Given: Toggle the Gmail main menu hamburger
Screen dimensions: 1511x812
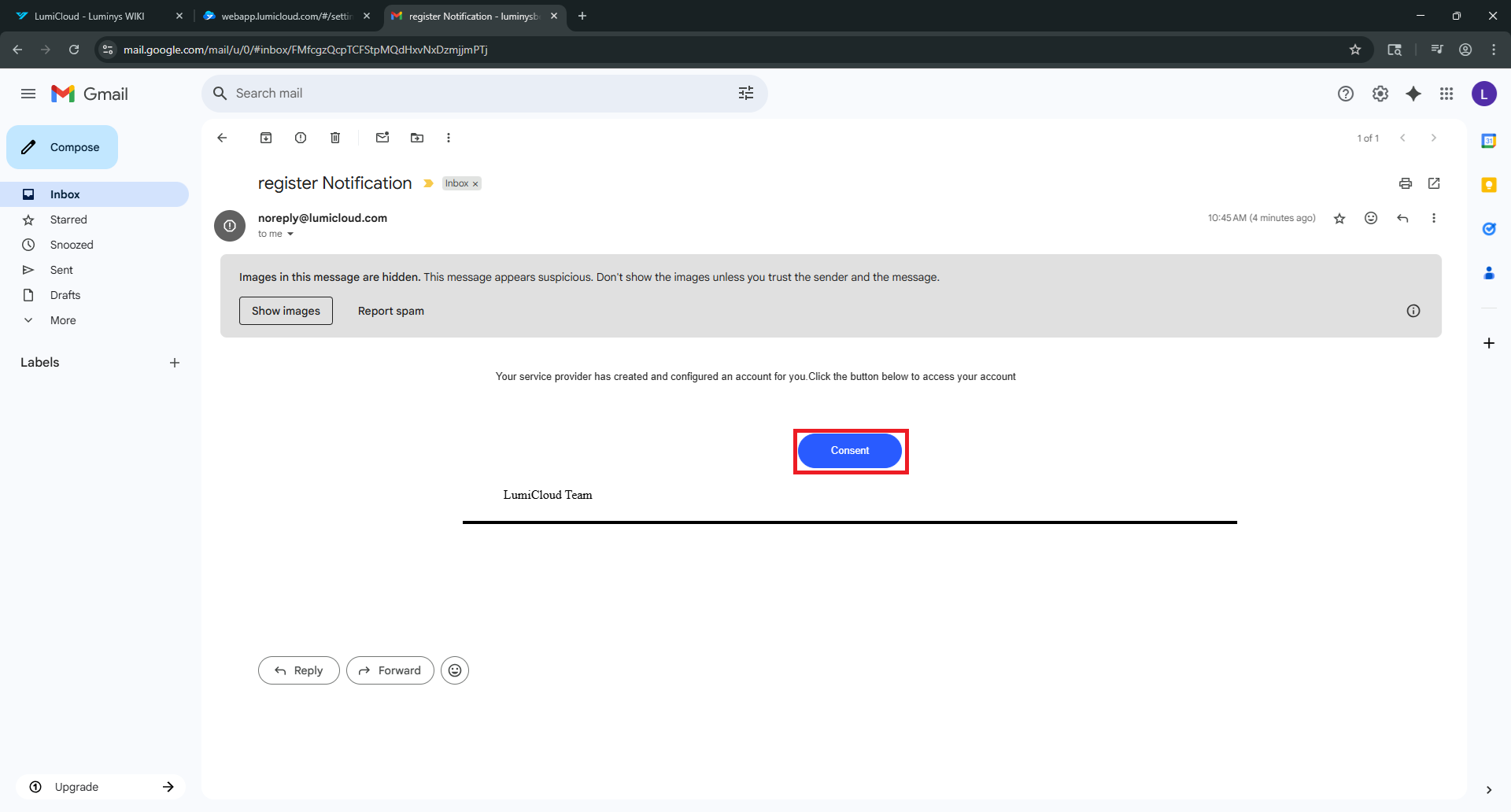Looking at the screenshot, I should (x=28, y=94).
